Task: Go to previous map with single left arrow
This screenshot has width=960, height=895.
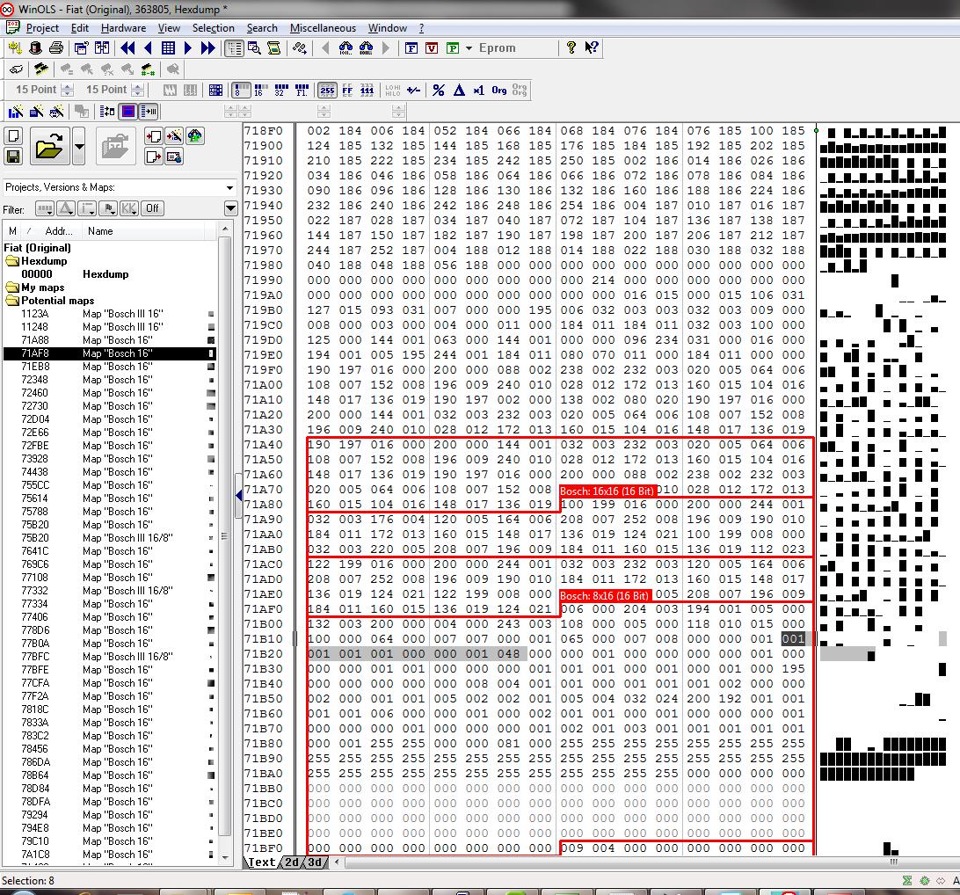Action: point(148,48)
